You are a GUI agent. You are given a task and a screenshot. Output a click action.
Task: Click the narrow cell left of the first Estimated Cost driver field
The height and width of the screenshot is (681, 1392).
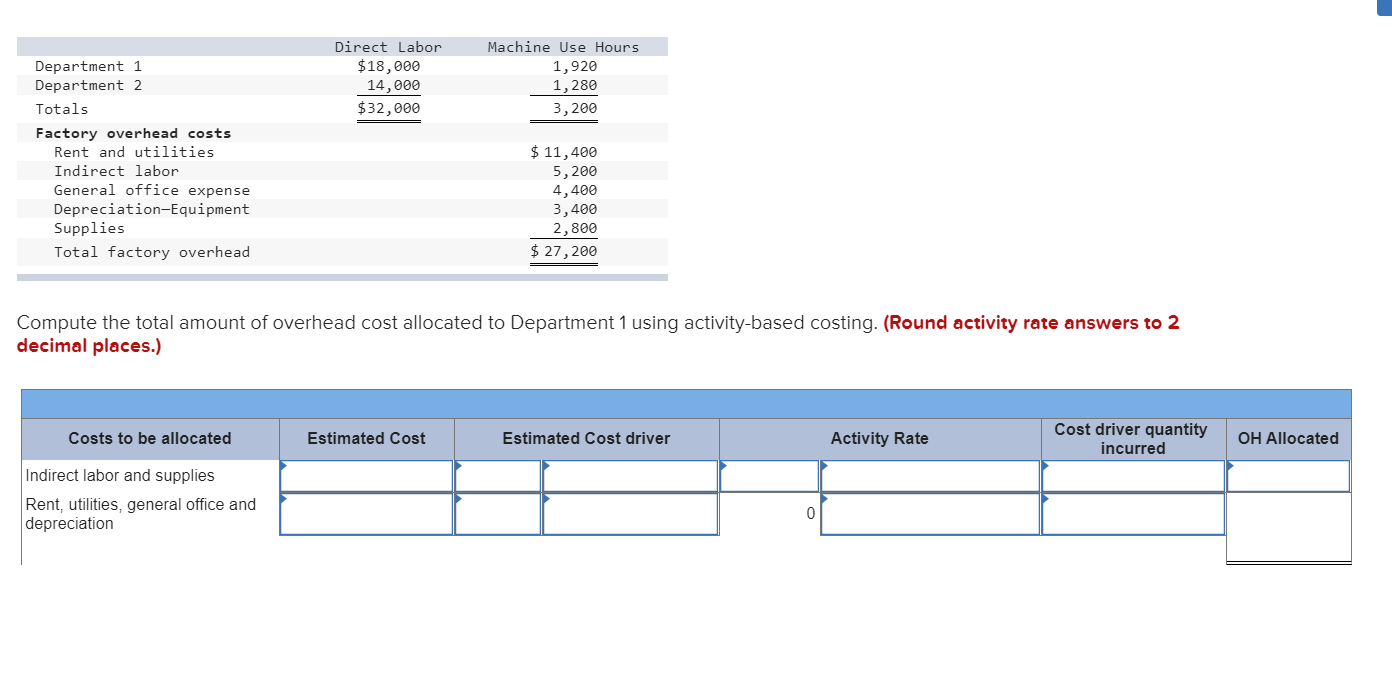click(498, 475)
